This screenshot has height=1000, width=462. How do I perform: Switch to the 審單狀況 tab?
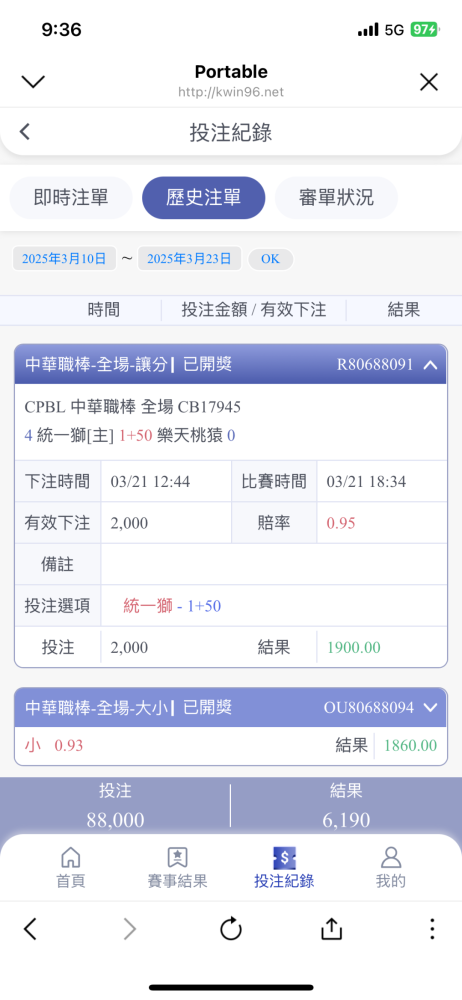(x=336, y=198)
